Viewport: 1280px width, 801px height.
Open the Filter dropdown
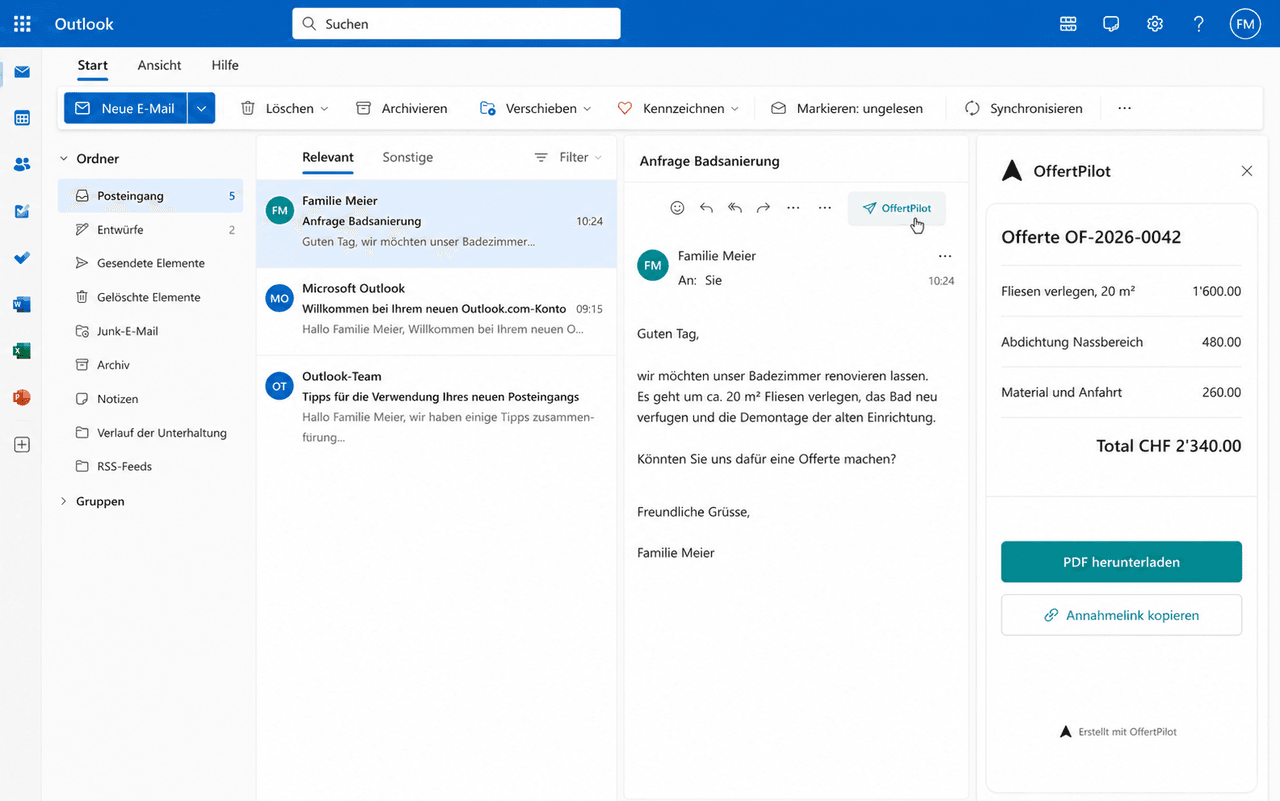pos(568,157)
